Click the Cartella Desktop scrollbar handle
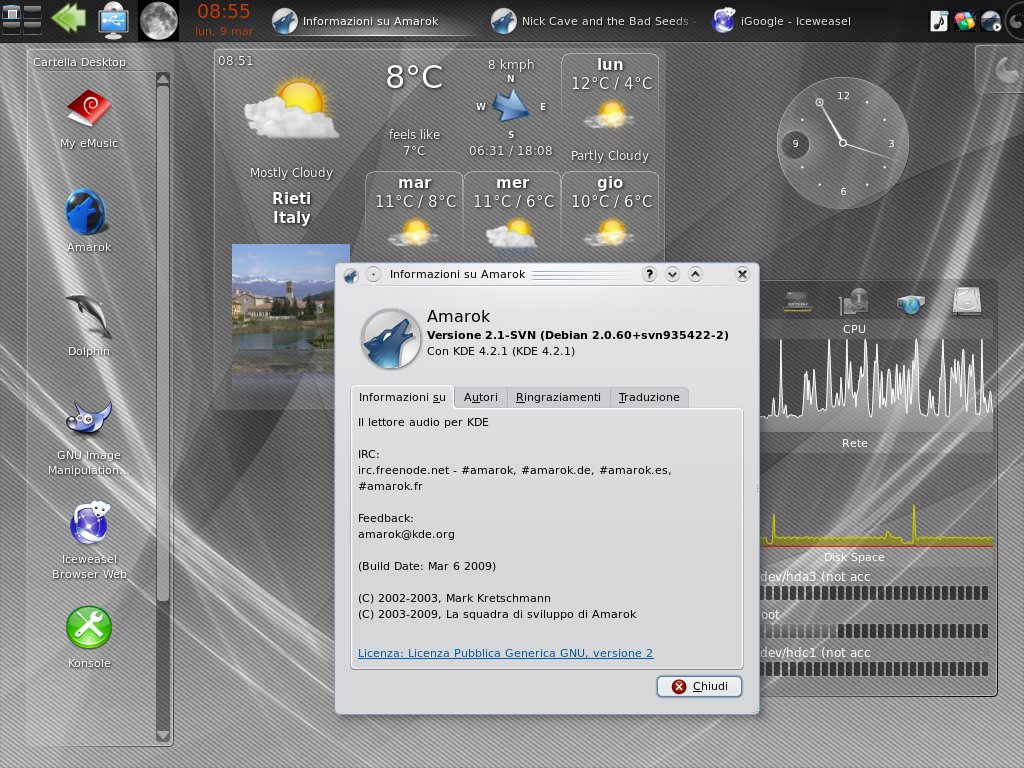The height and width of the screenshot is (768, 1024). pos(163,343)
